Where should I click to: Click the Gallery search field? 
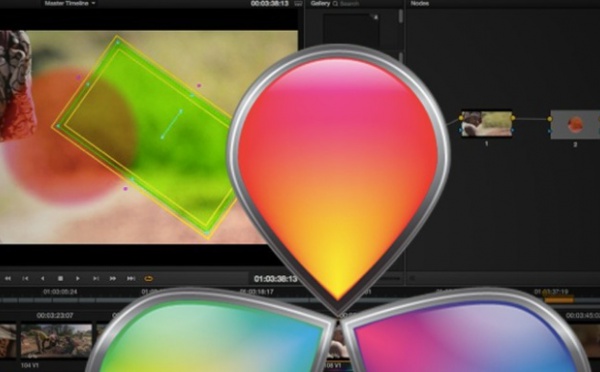pyautogui.click(x=346, y=4)
